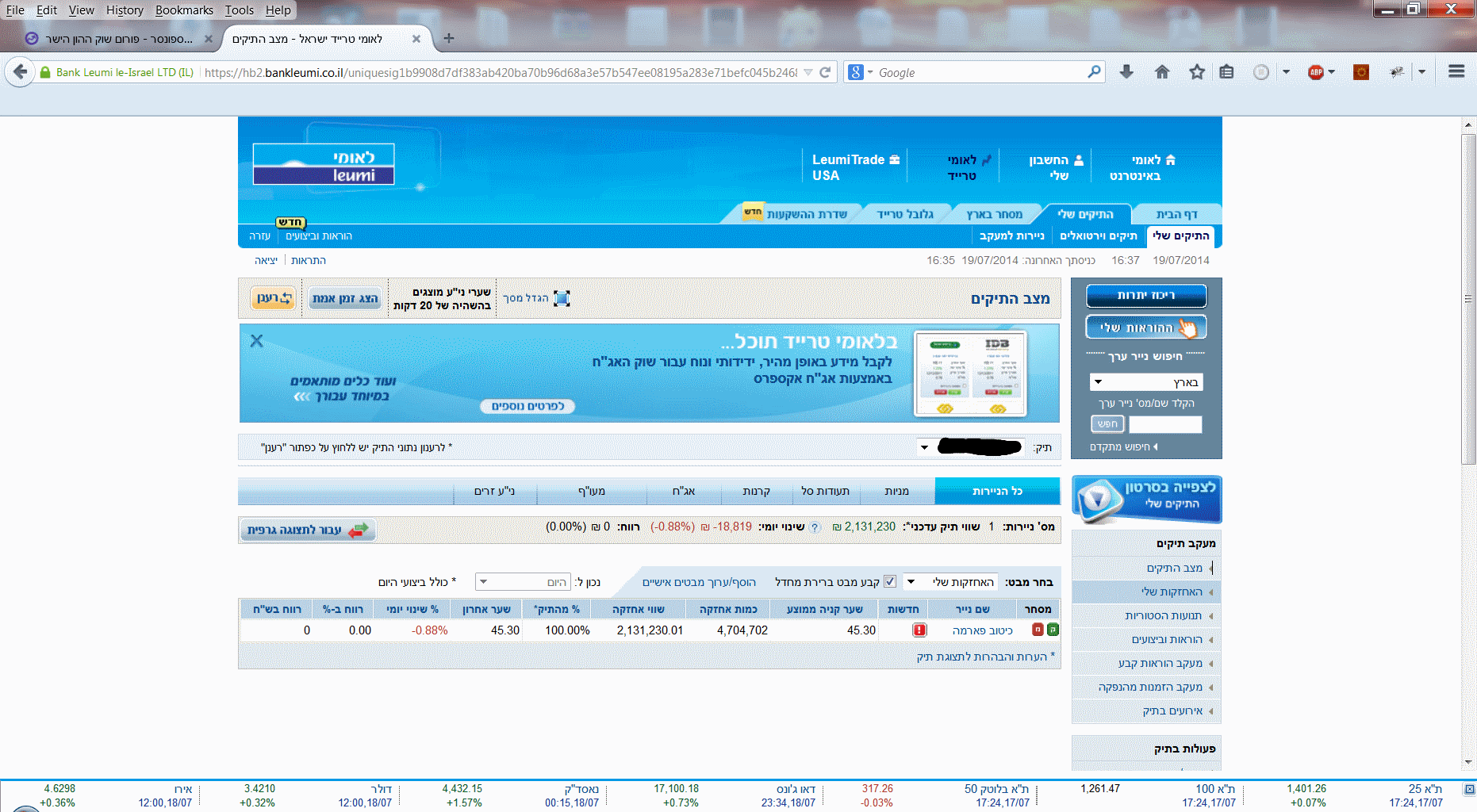This screenshot has height=812, width=1477.
Task: Click the הצג זמן אמת button
Action: (345, 298)
